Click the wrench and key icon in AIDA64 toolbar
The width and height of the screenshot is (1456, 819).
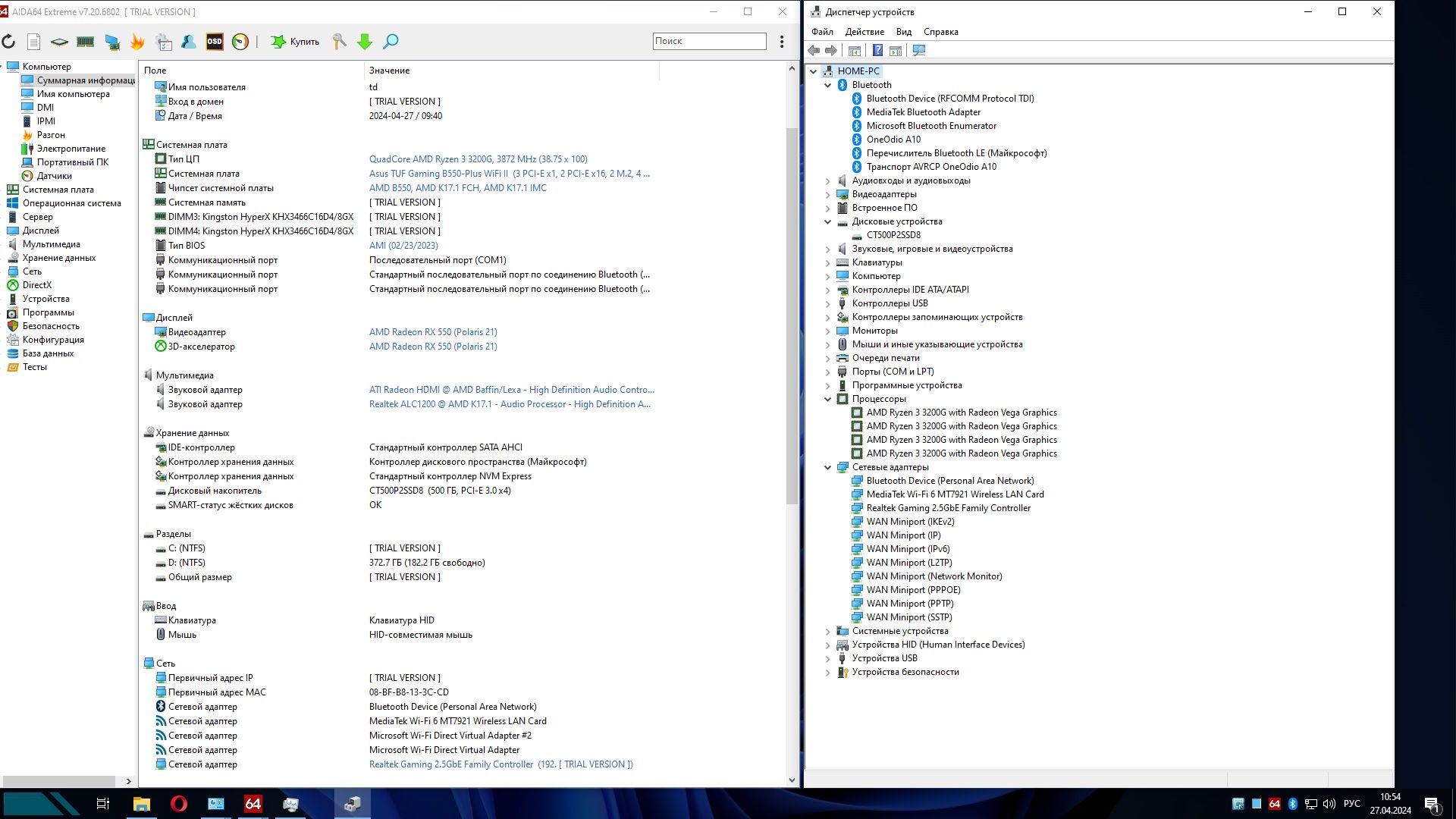coord(339,42)
